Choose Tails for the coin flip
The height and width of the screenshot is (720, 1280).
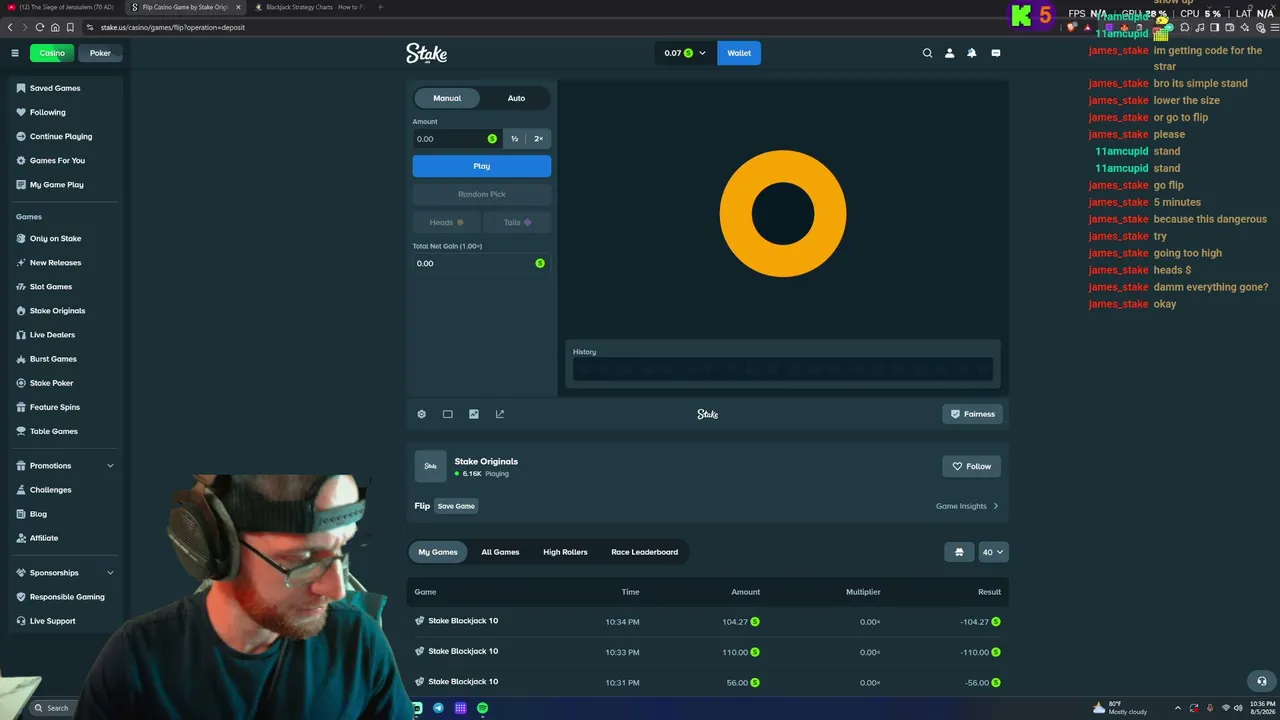(x=517, y=222)
